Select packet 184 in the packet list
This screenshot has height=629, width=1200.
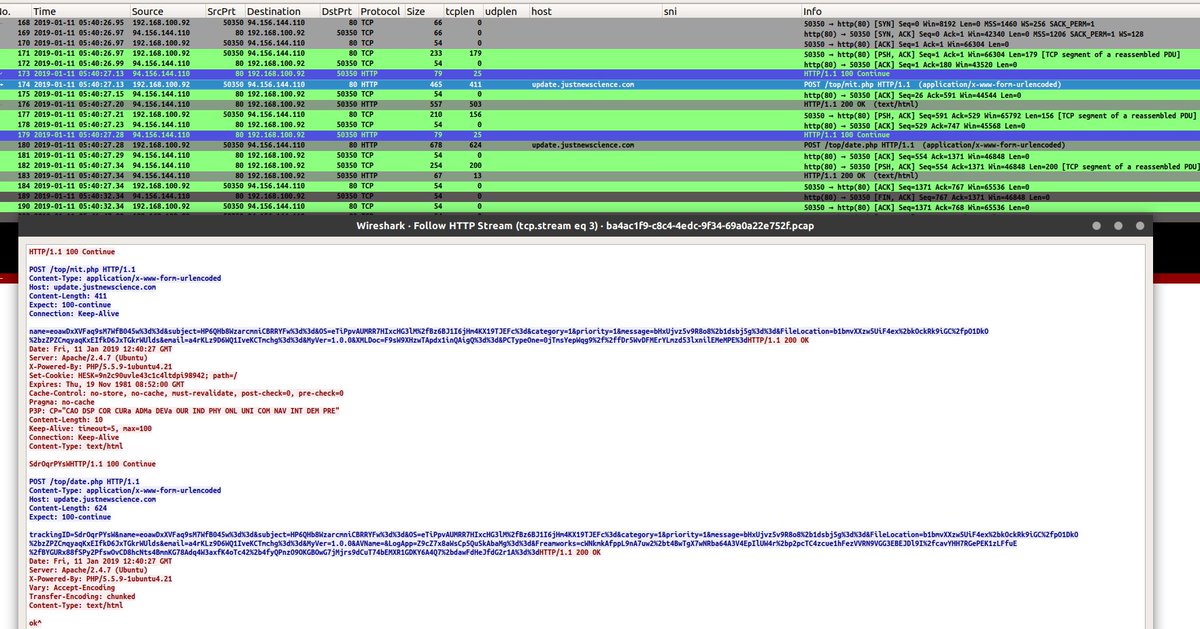point(600,185)
